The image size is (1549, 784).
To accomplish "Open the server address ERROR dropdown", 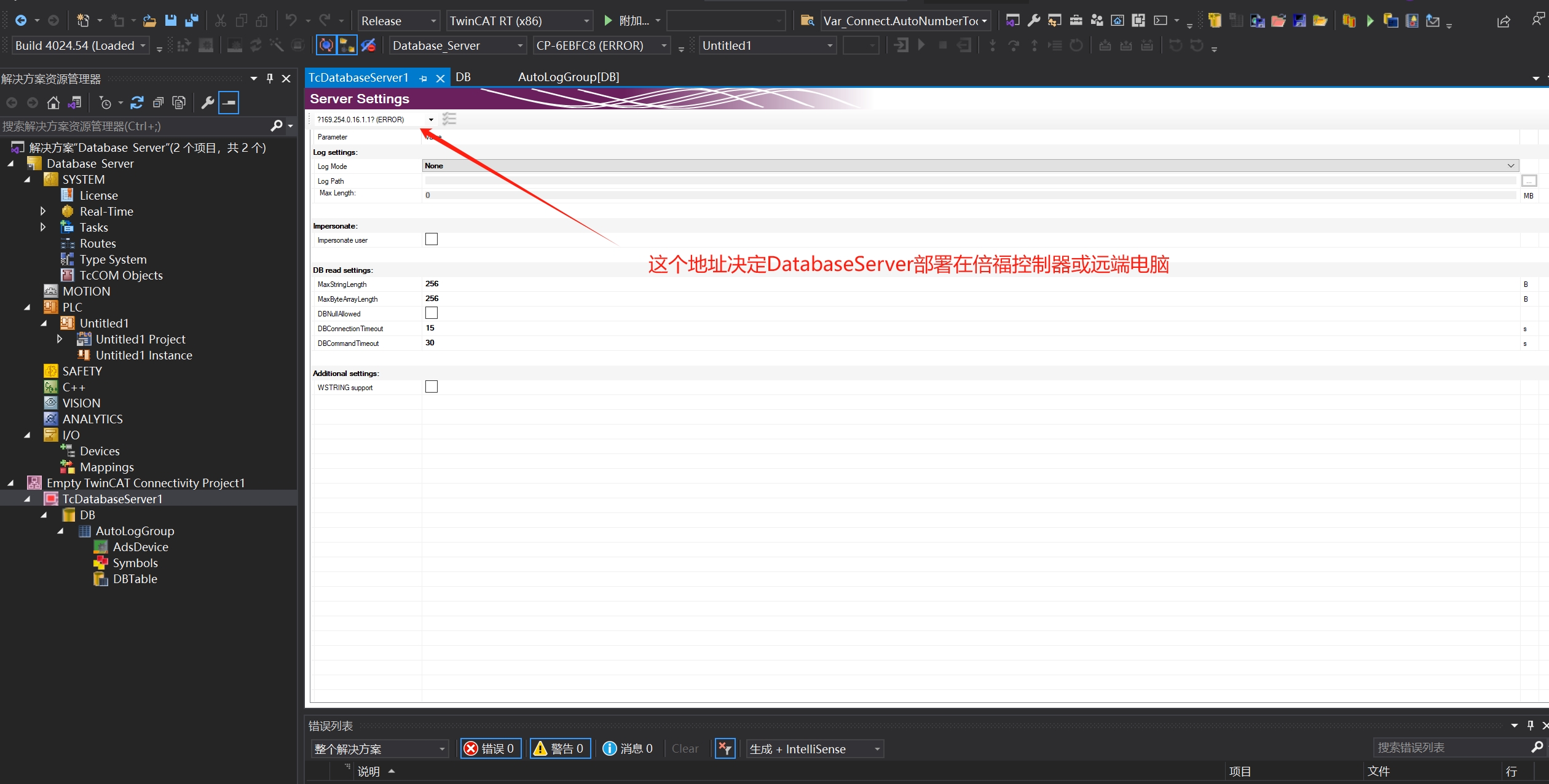I will tap(431, 120).
